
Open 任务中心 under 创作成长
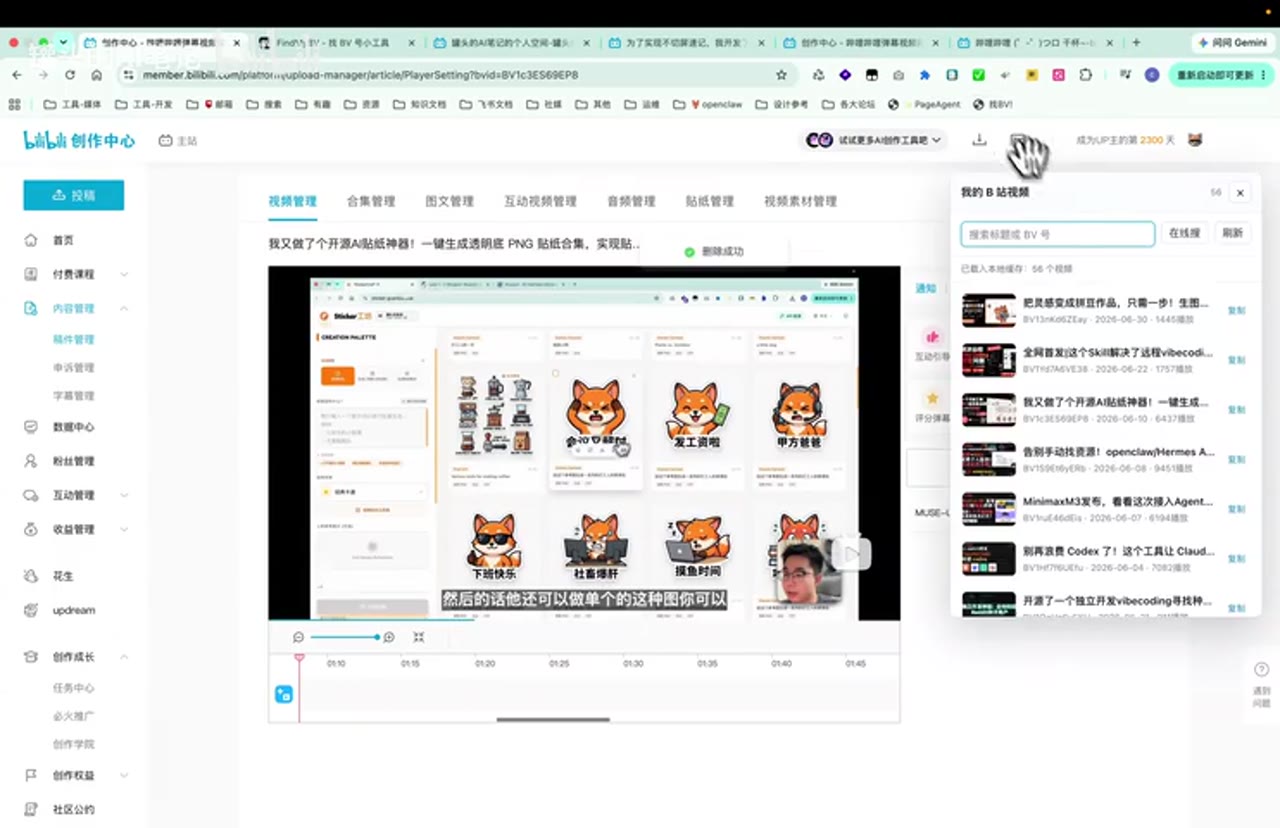click(73, 688)
